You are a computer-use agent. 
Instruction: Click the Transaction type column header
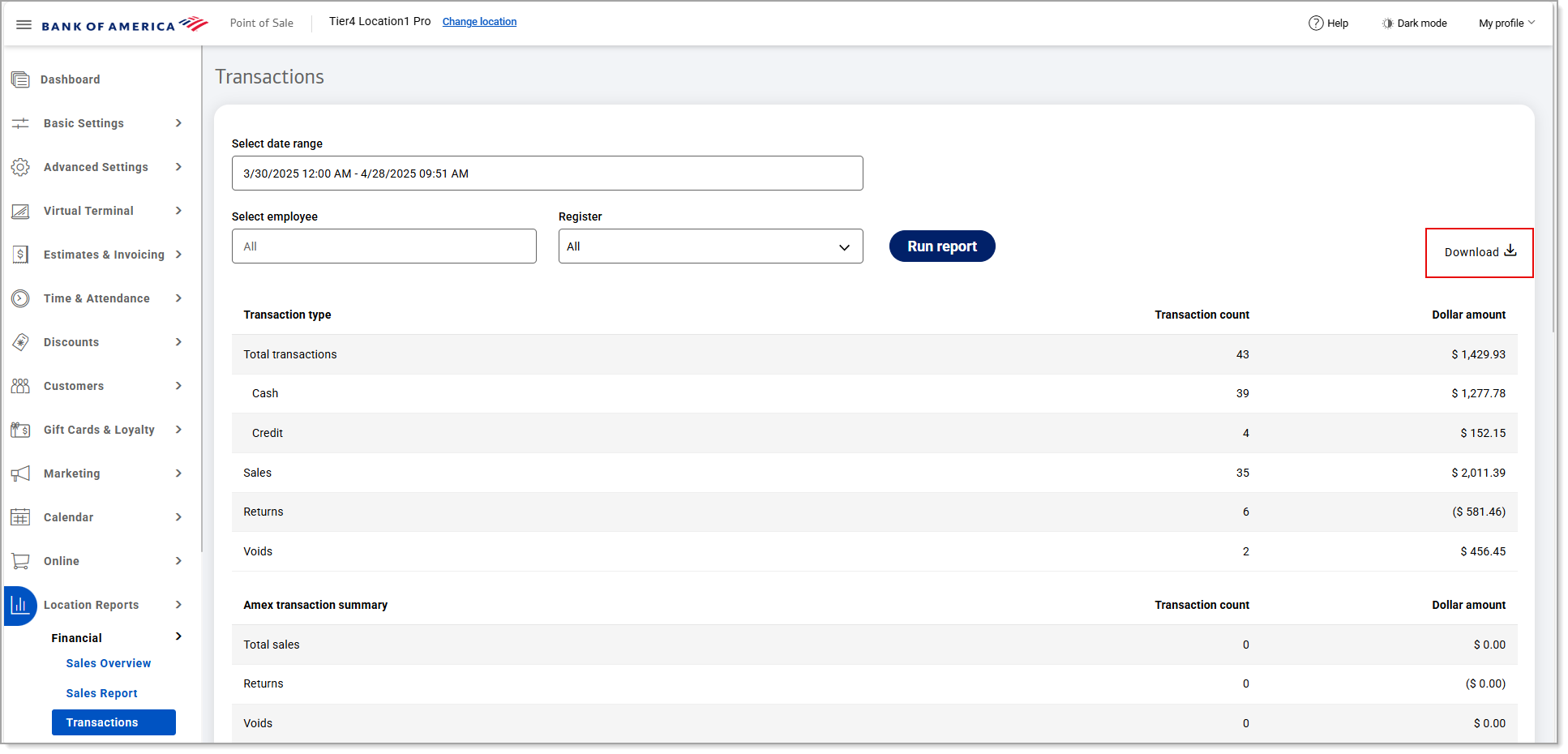click(x=287, y=315)
